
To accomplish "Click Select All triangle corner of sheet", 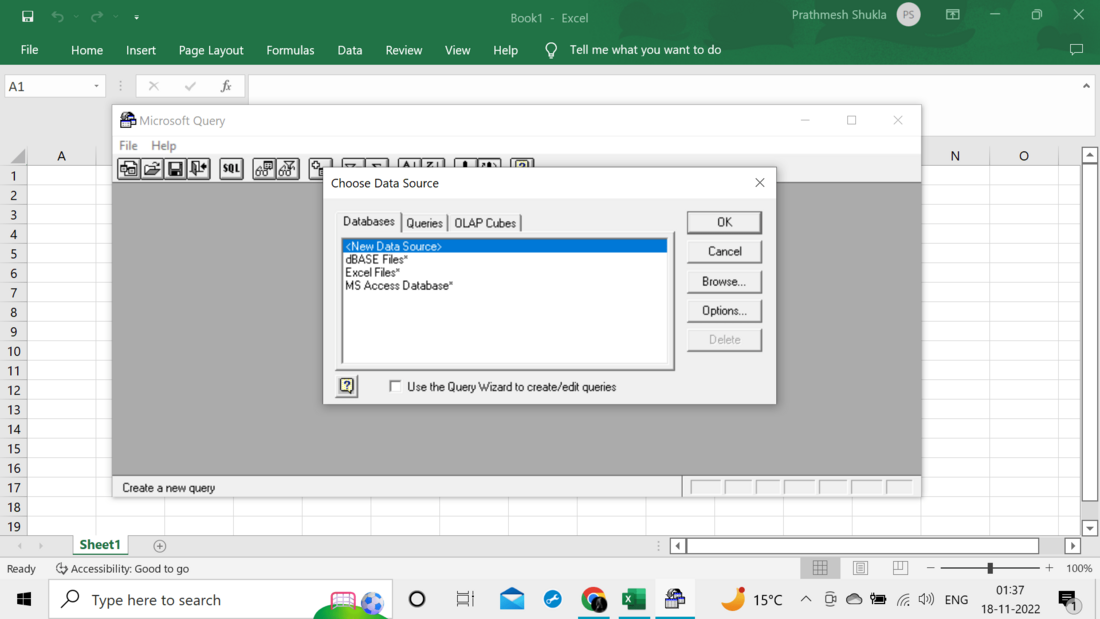I will (x=18, y=156).
